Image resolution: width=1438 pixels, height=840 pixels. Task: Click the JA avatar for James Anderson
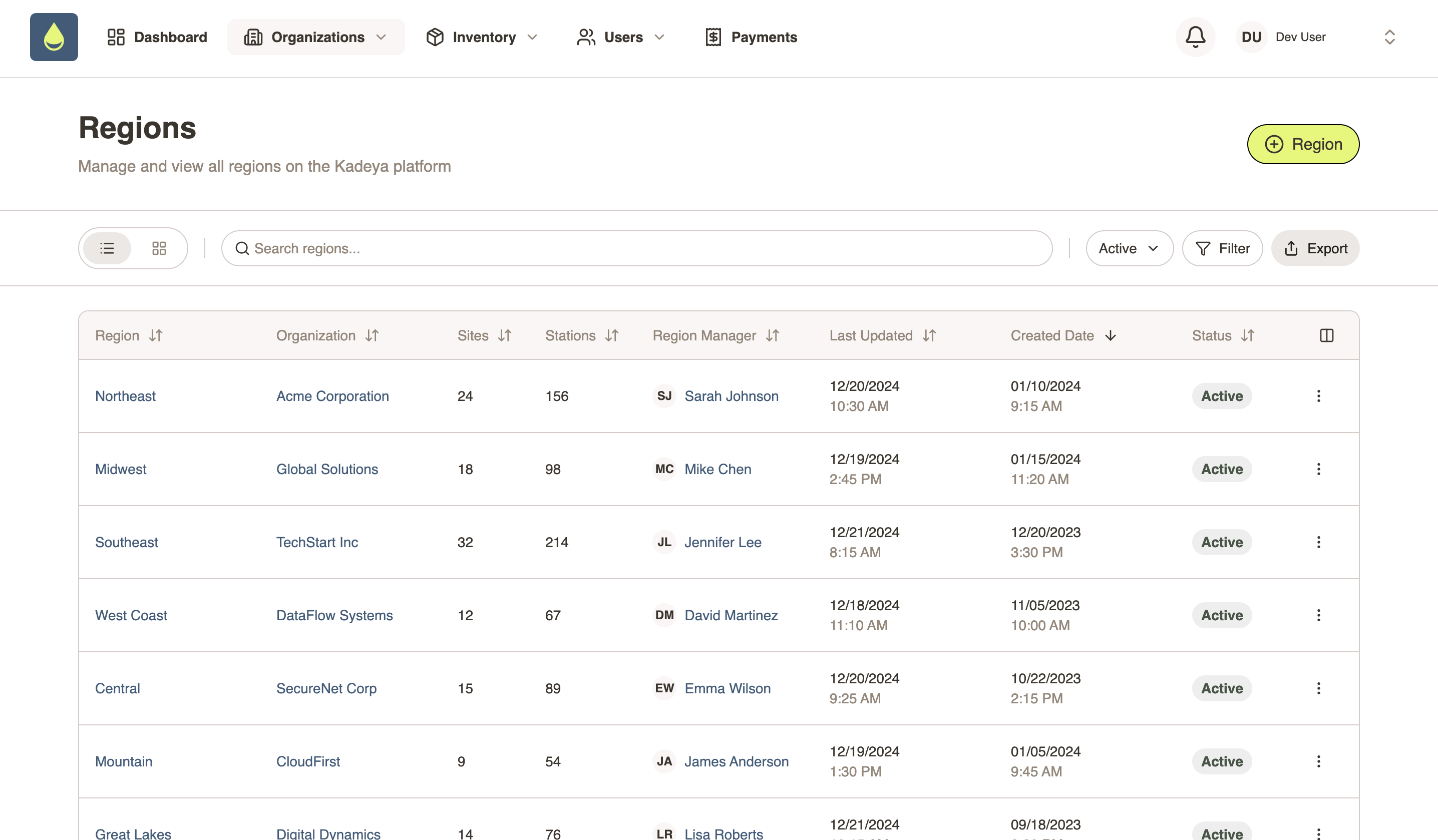(664, 761)
